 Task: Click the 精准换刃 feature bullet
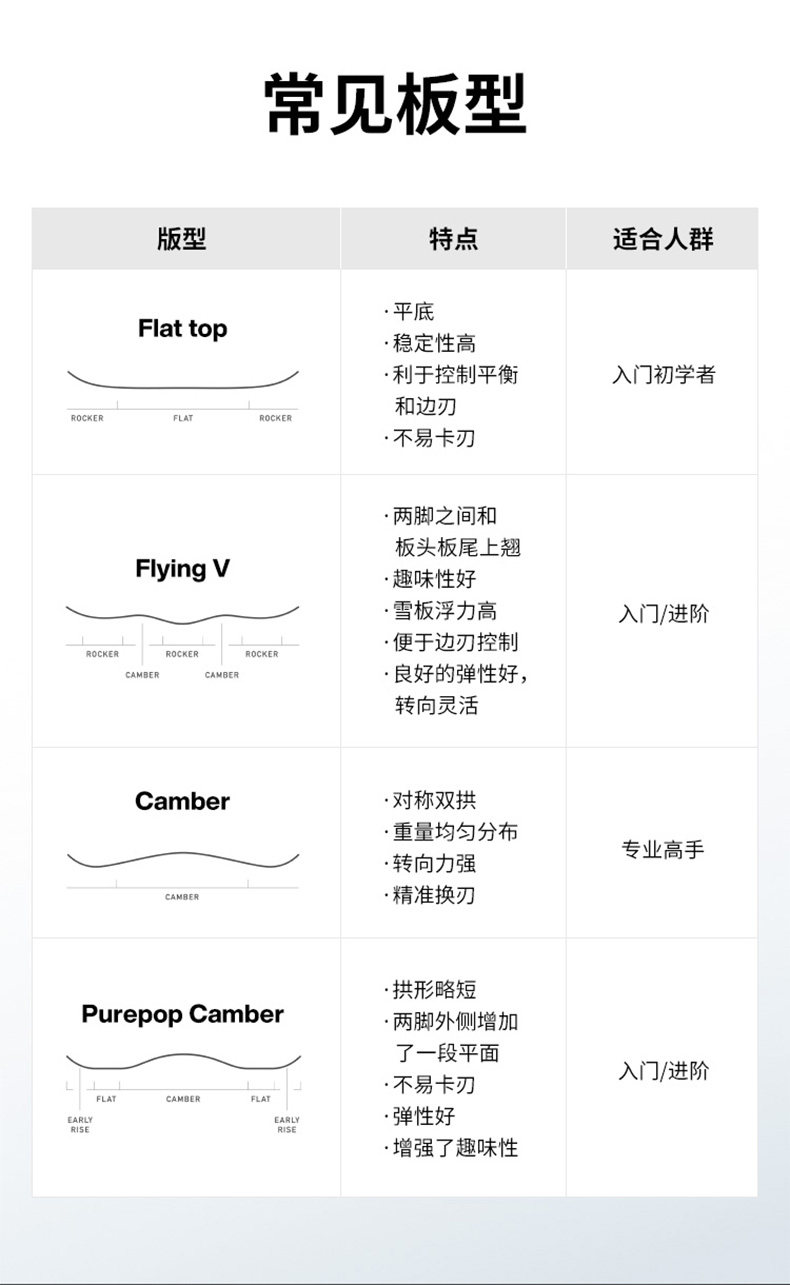(434, 895)
